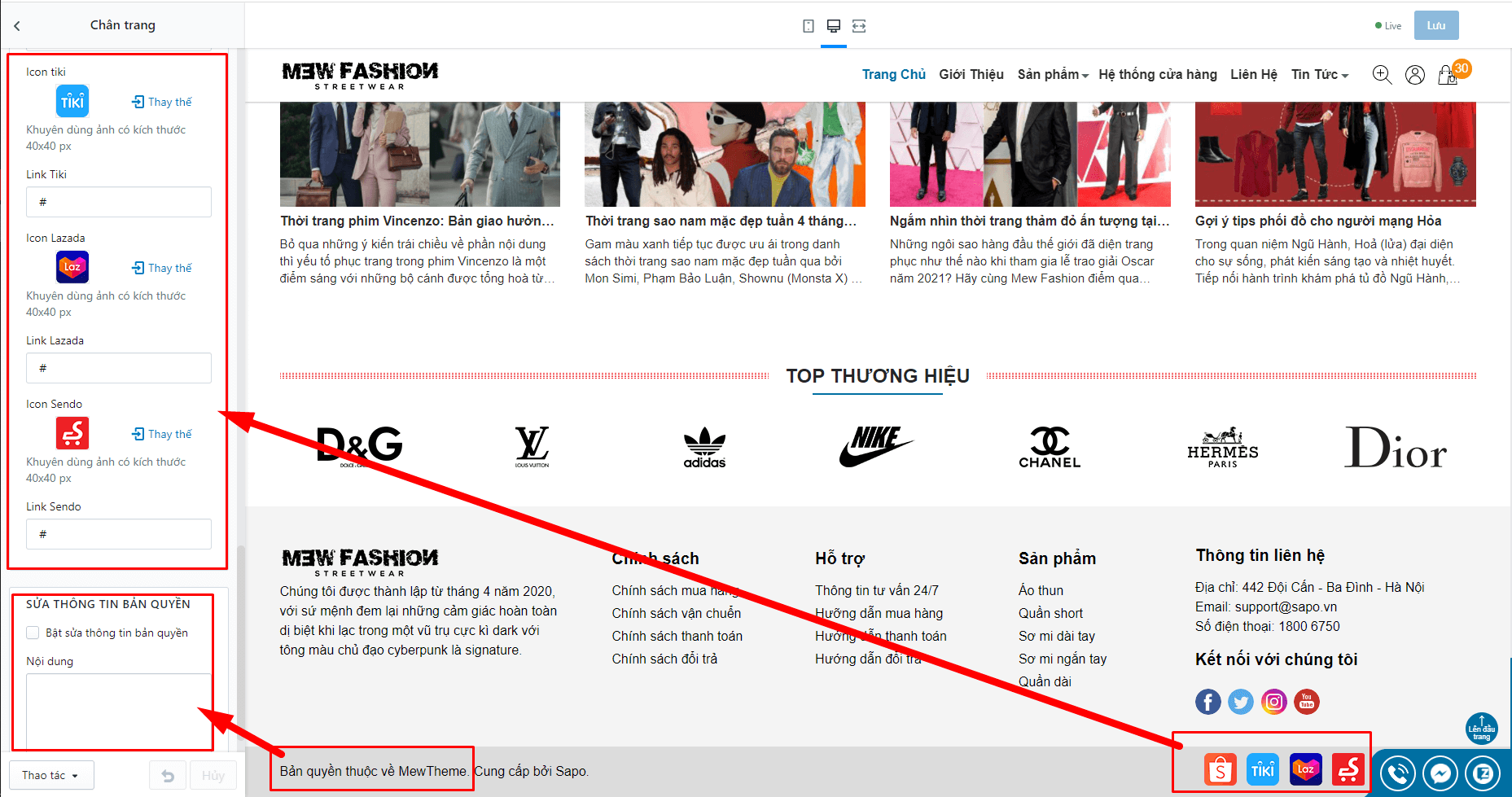Open Chính sách đổi trả footer link

(x=664, y=659)
